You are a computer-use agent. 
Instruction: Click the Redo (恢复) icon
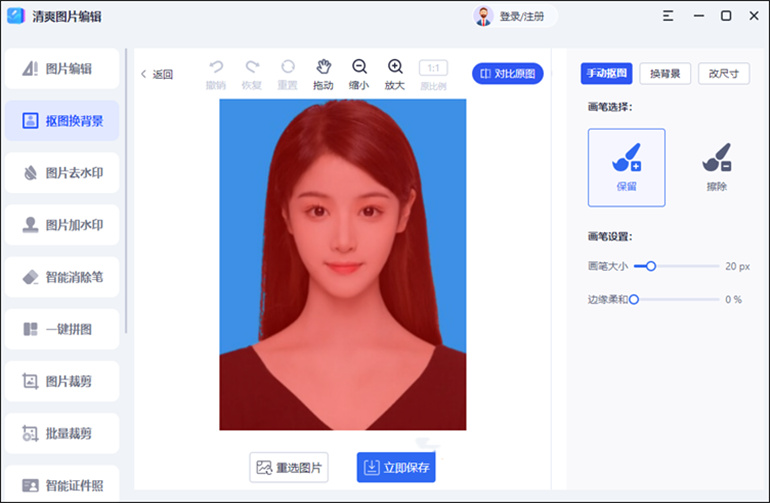click(x=252, y=67)
